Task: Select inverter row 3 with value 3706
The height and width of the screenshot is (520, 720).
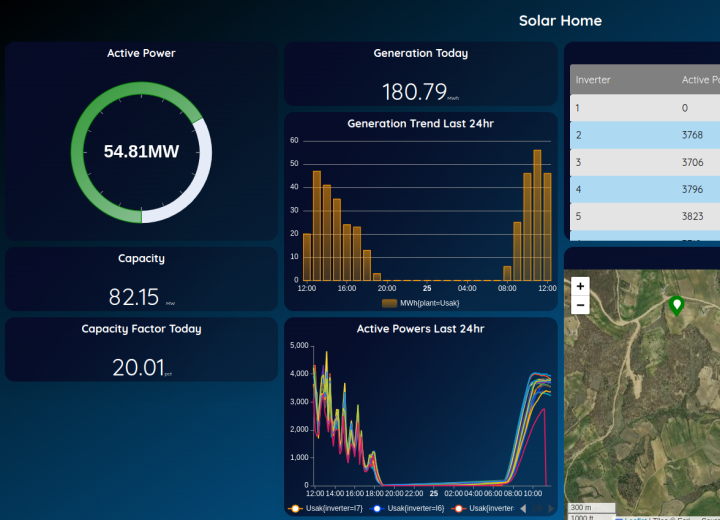Action: (645, 162)
